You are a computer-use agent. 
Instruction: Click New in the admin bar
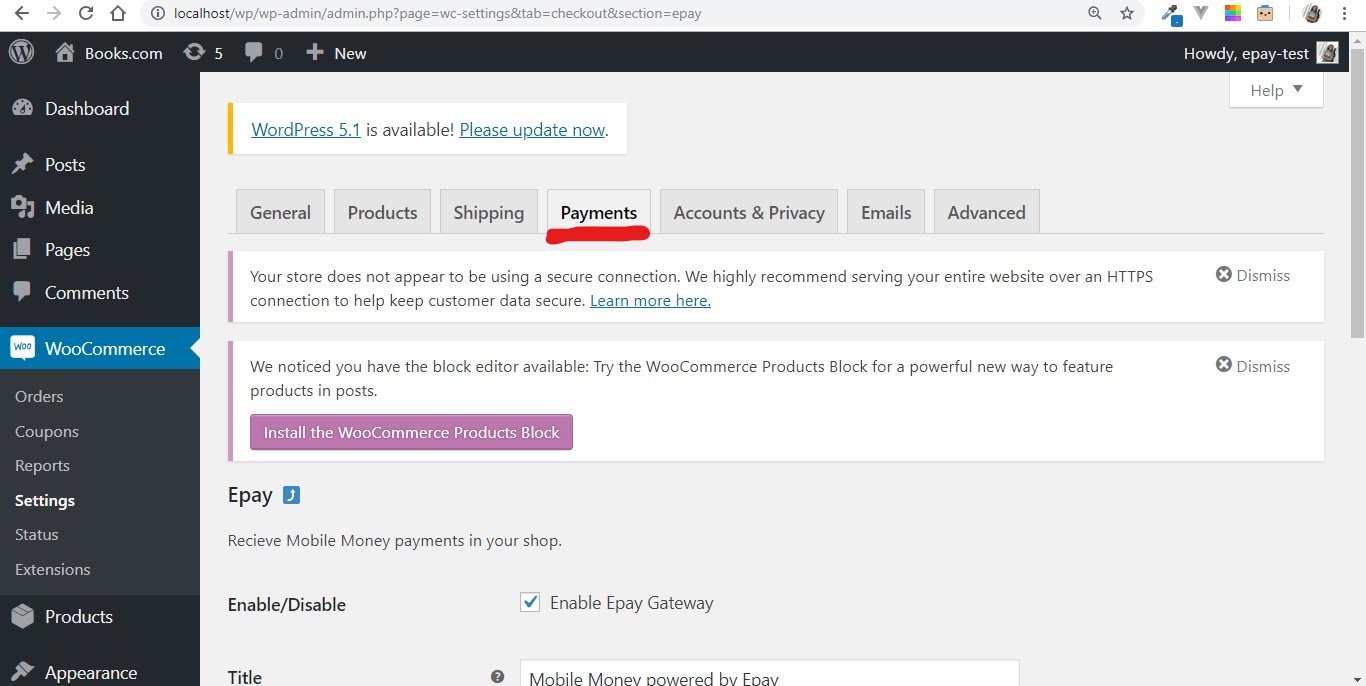click(336, 53)
